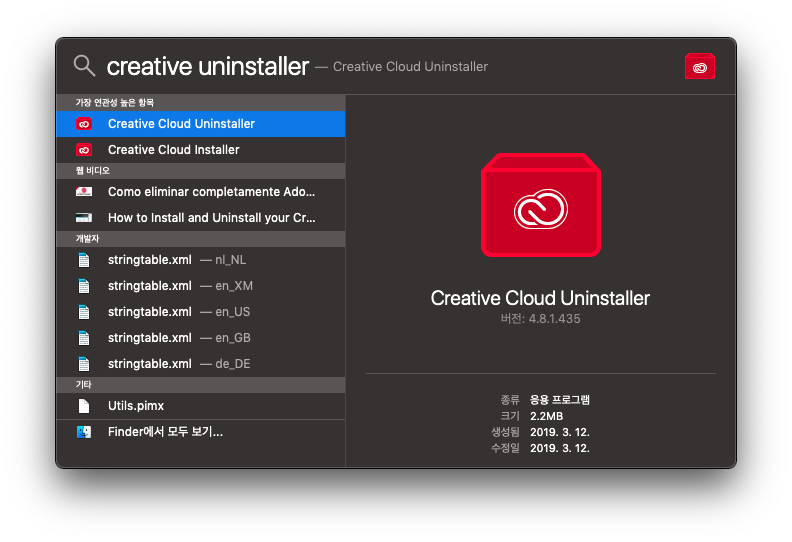Click the document icon for stringtable.xml en_US
Image resolution: width=792 pixels, height=542 pixels.
pos(84,312)
